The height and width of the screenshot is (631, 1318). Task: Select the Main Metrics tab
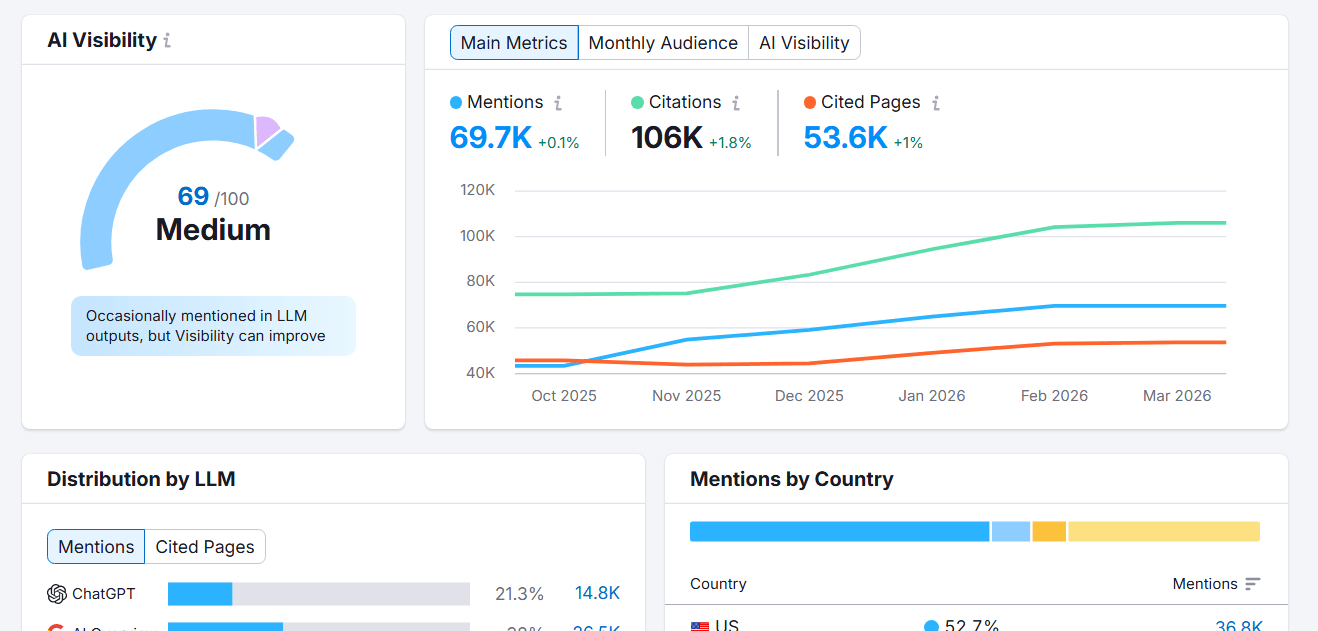(514, 43)
